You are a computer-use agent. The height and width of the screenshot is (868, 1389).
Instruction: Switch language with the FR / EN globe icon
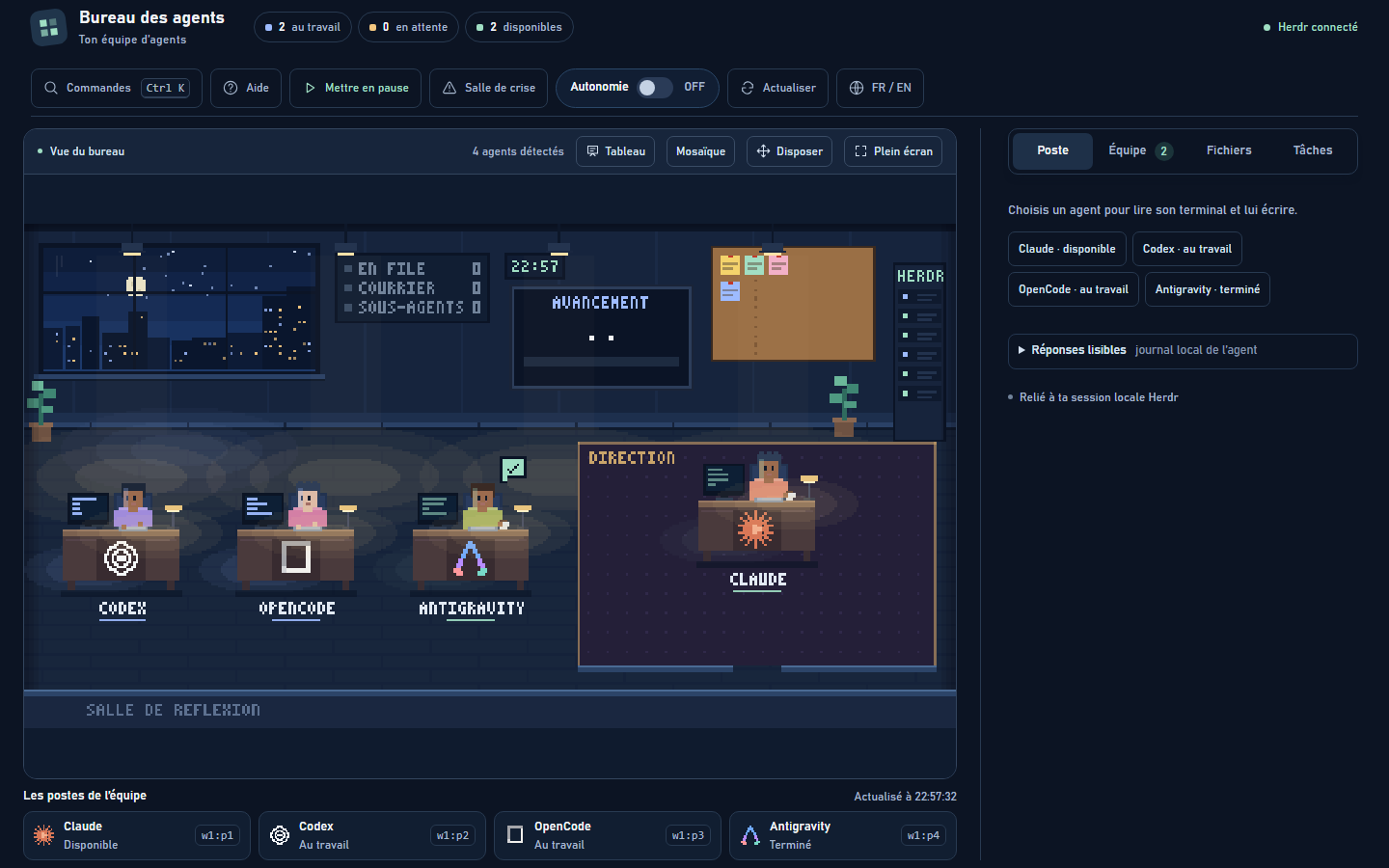click(x=857, y=88)
